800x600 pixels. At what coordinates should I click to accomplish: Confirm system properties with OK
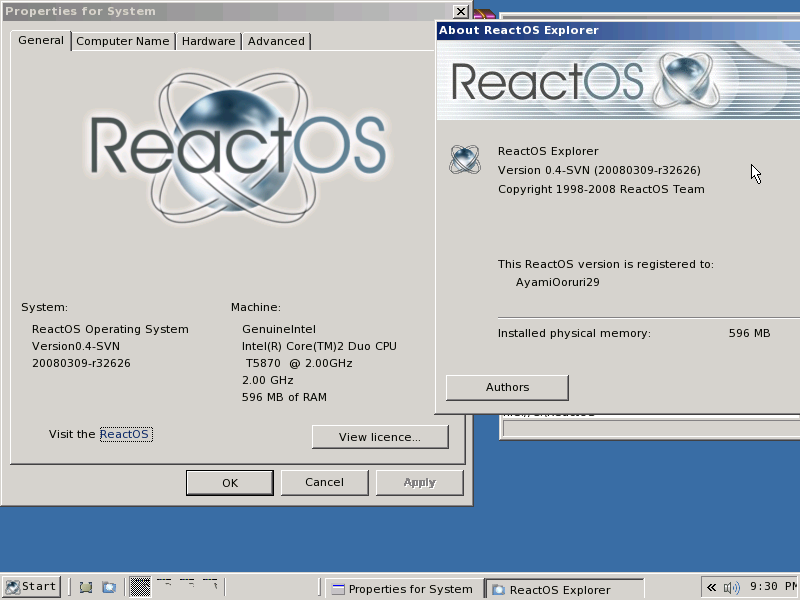coord(230,483)
